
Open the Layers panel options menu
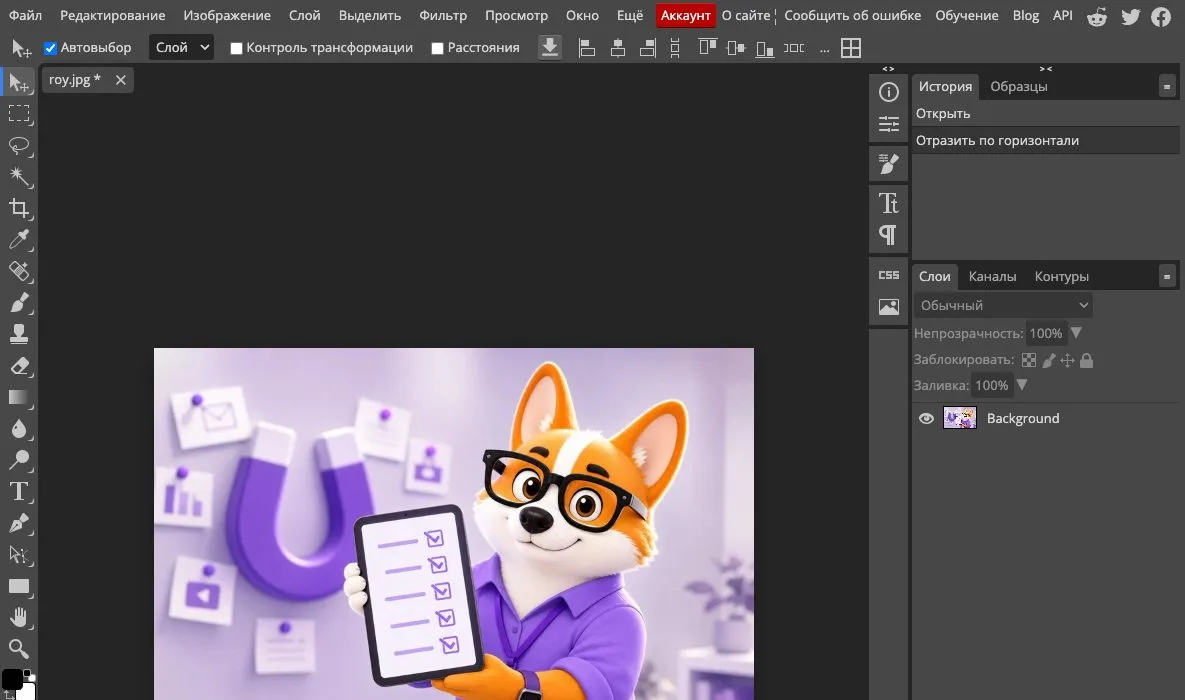(1167, 277)
